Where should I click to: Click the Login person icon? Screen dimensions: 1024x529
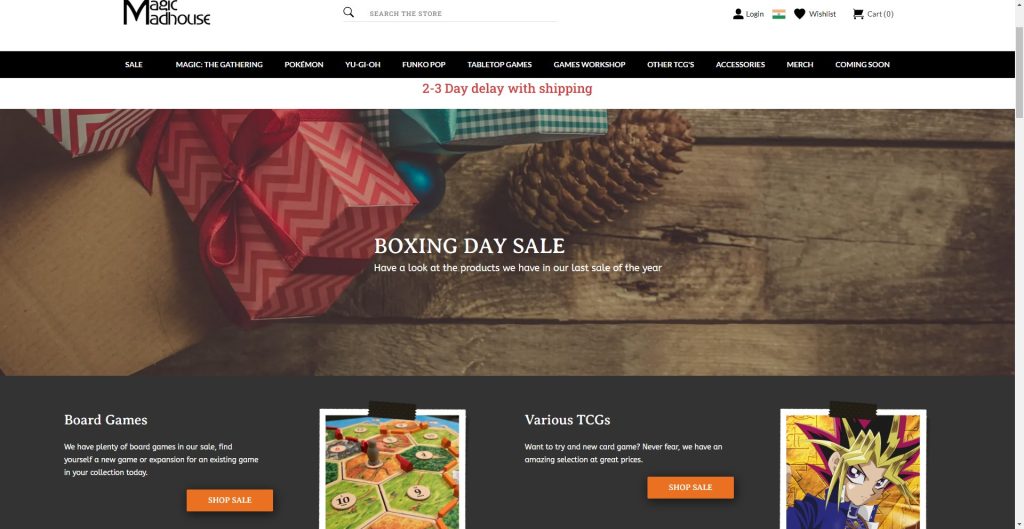[738, 14]
